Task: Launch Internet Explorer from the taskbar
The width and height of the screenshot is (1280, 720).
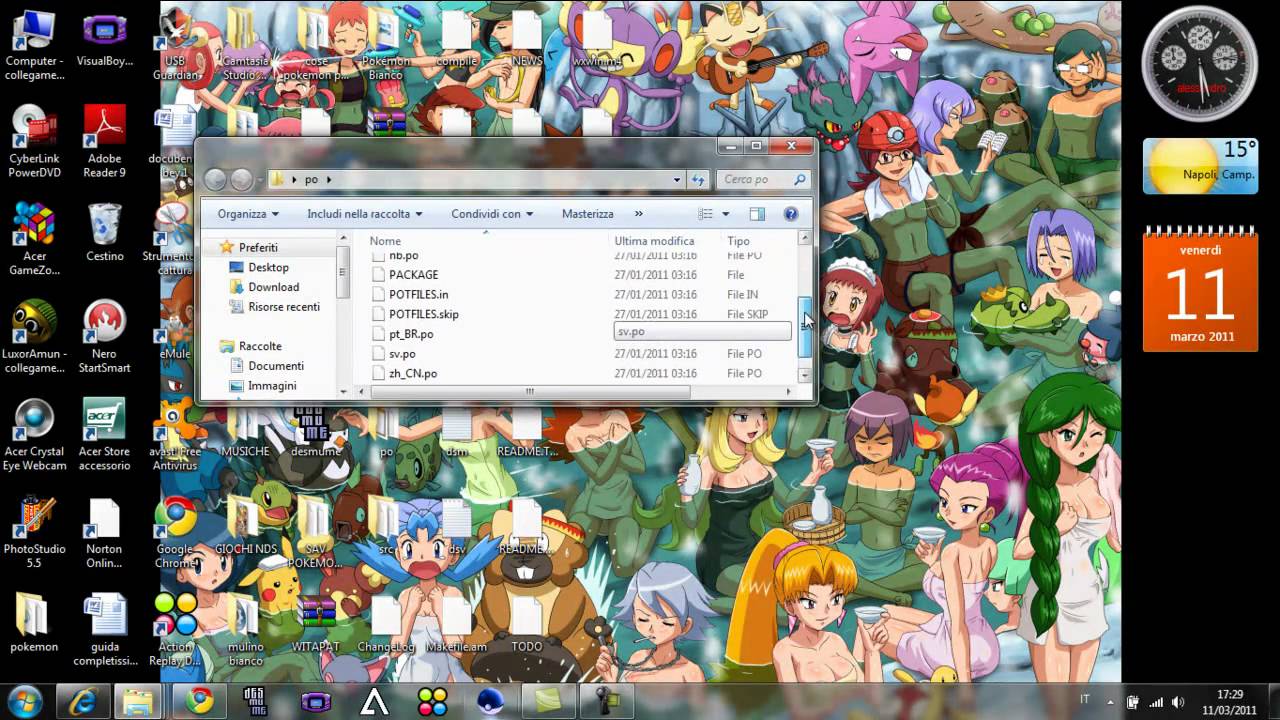Action: click(81, 702)
